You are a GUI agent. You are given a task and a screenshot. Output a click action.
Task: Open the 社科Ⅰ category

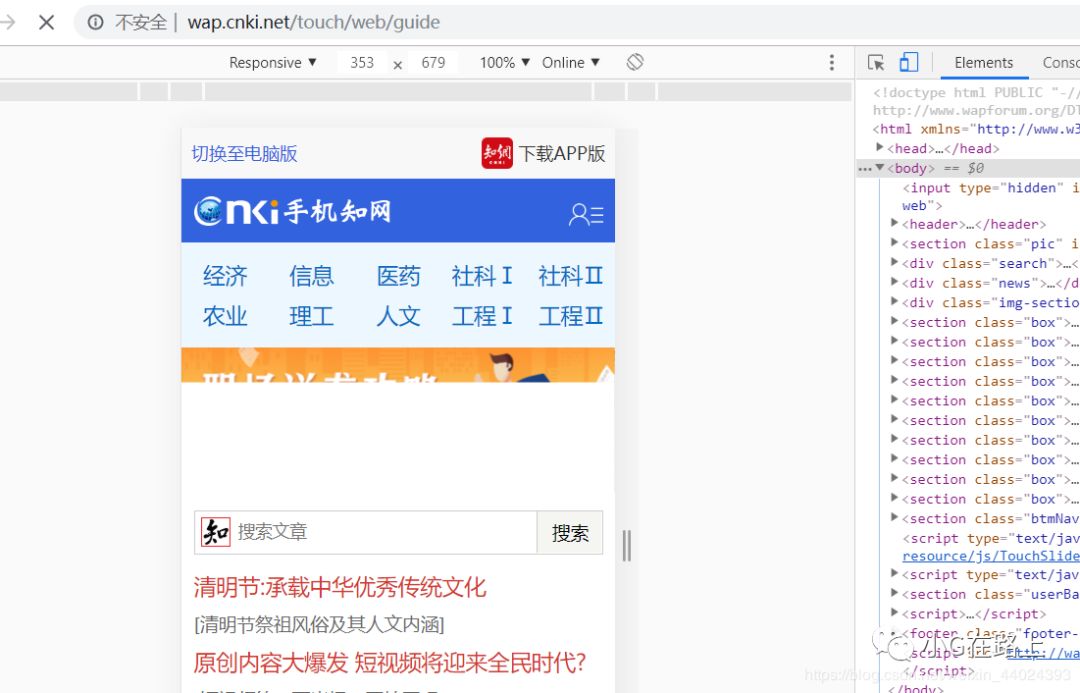[x=482, y=276]
